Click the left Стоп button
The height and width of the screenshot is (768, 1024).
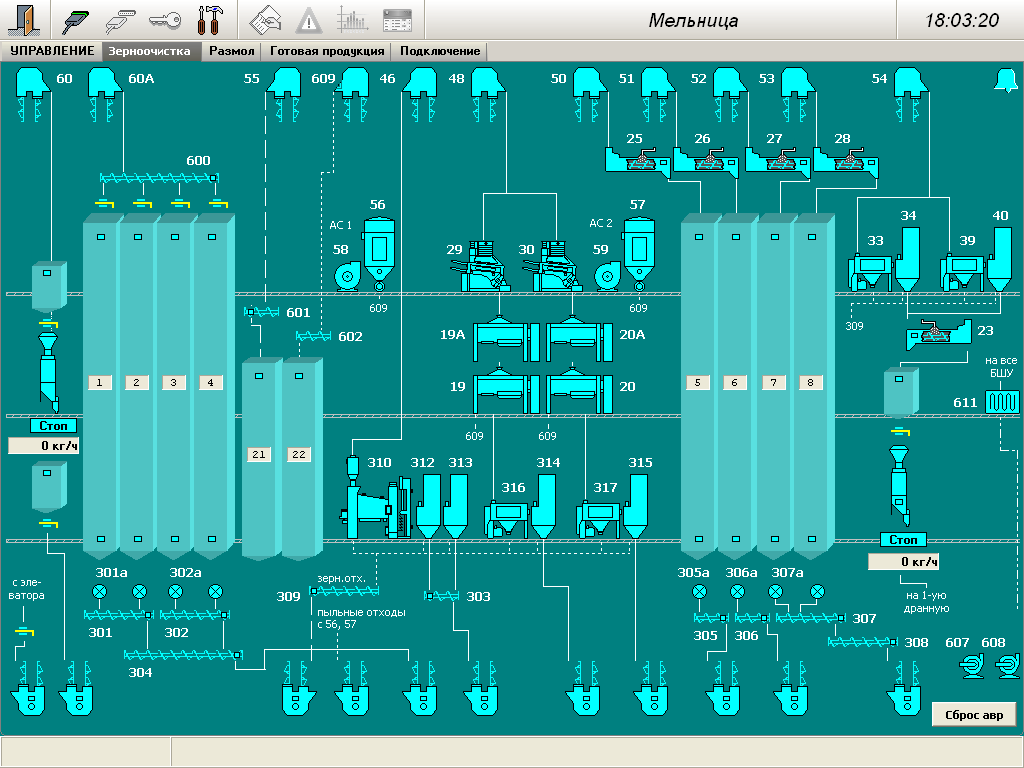click(x=52, y=426)
